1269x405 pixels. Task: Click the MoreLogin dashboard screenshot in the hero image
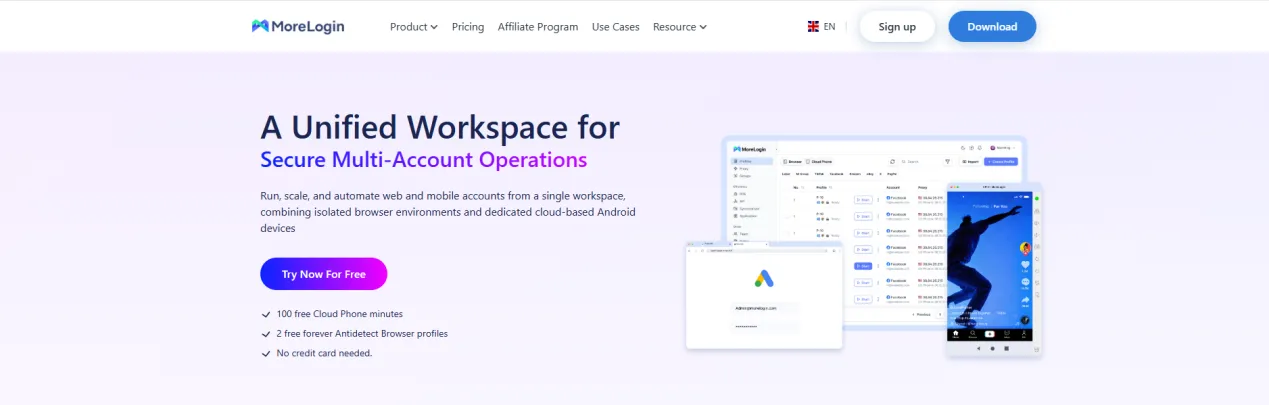(875, 232)
